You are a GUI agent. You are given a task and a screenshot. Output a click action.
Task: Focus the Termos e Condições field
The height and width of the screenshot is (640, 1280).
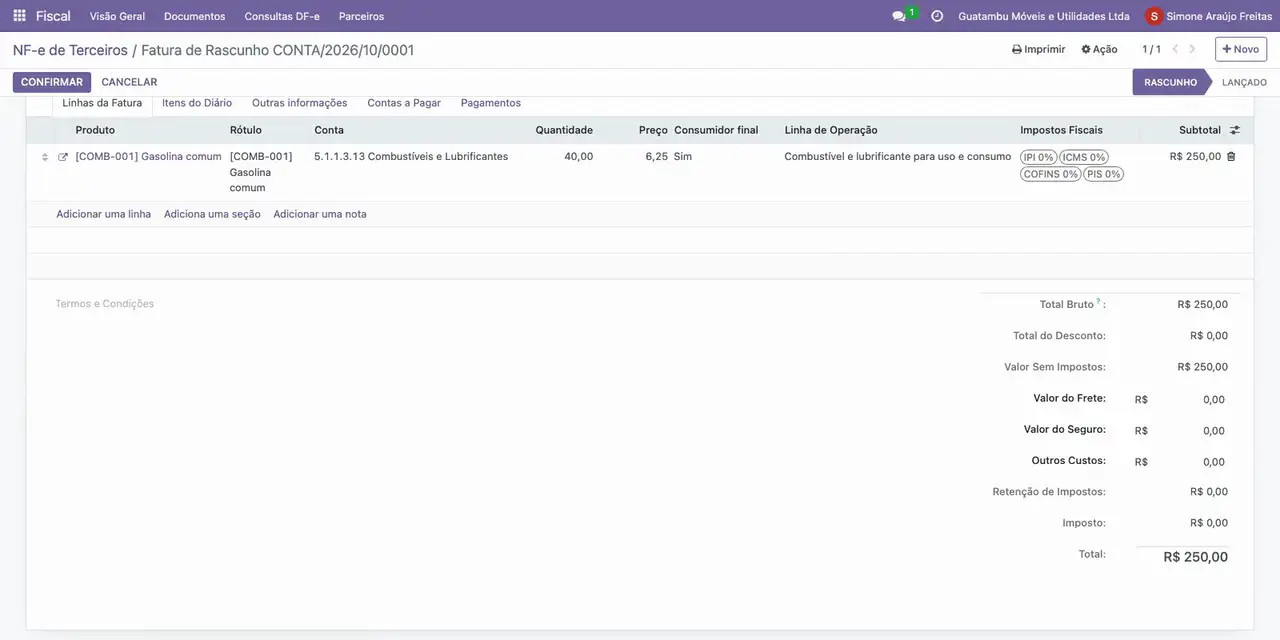[105, 304]
